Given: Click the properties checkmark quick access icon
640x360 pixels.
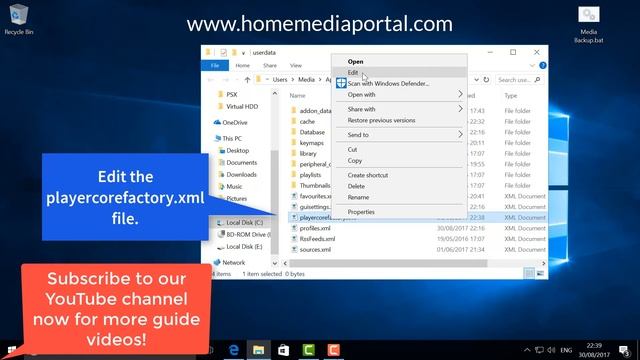Looking at the screenshot, I should (x=223, y=52).
